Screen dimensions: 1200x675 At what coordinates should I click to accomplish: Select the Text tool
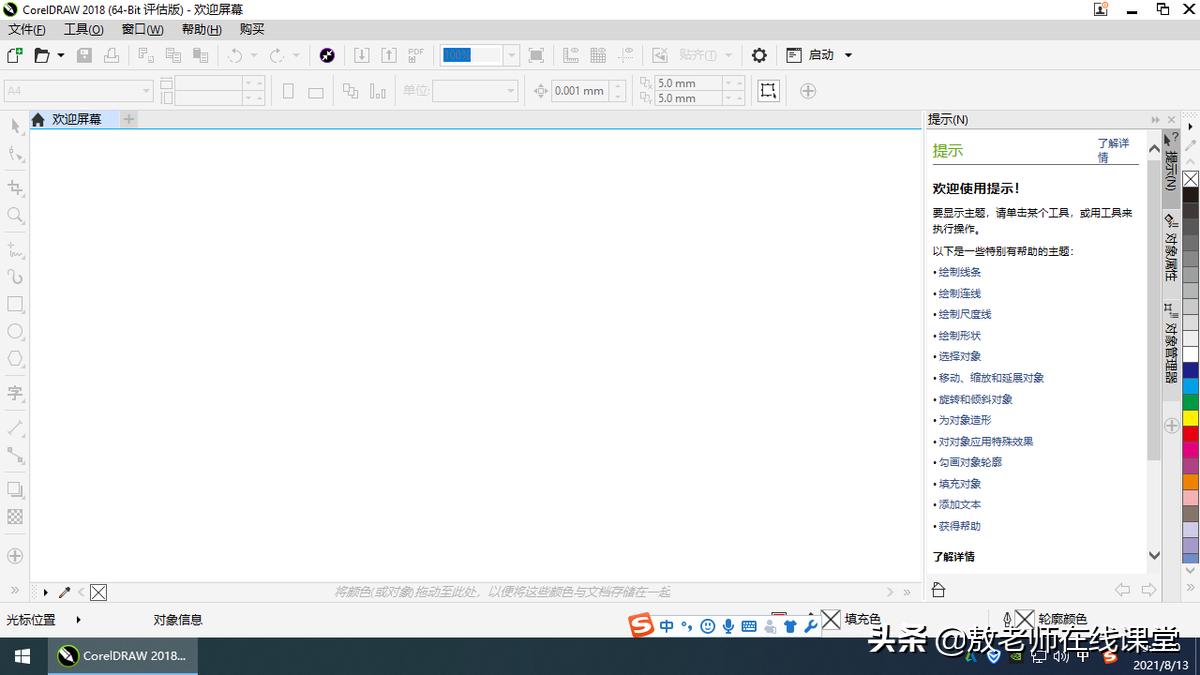(15, 393)
